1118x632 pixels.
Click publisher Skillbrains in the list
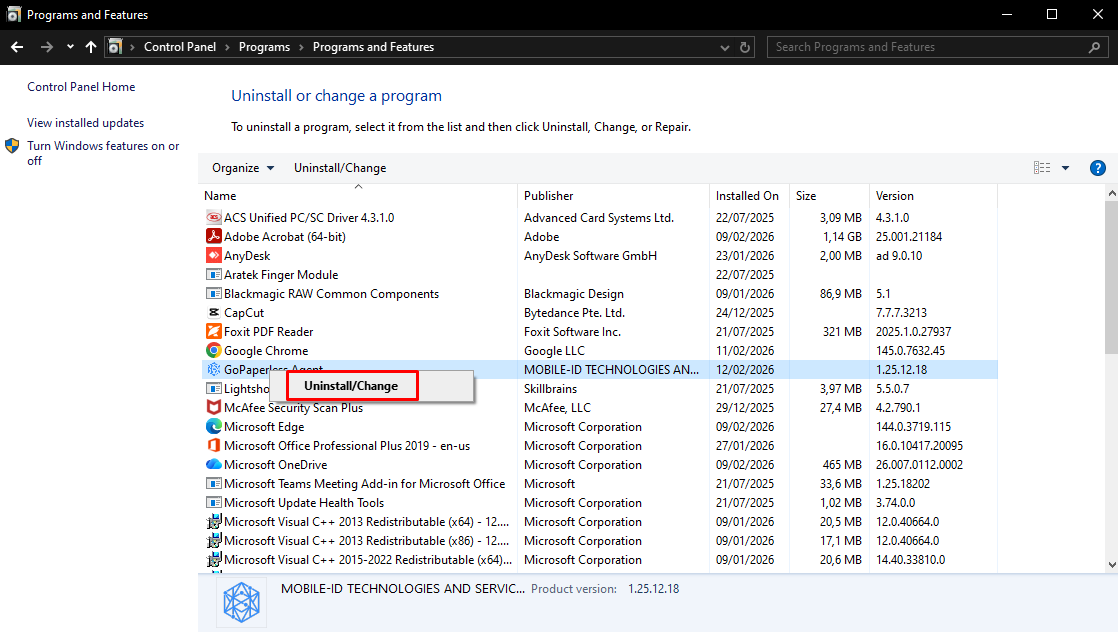[x=550, y=389]
